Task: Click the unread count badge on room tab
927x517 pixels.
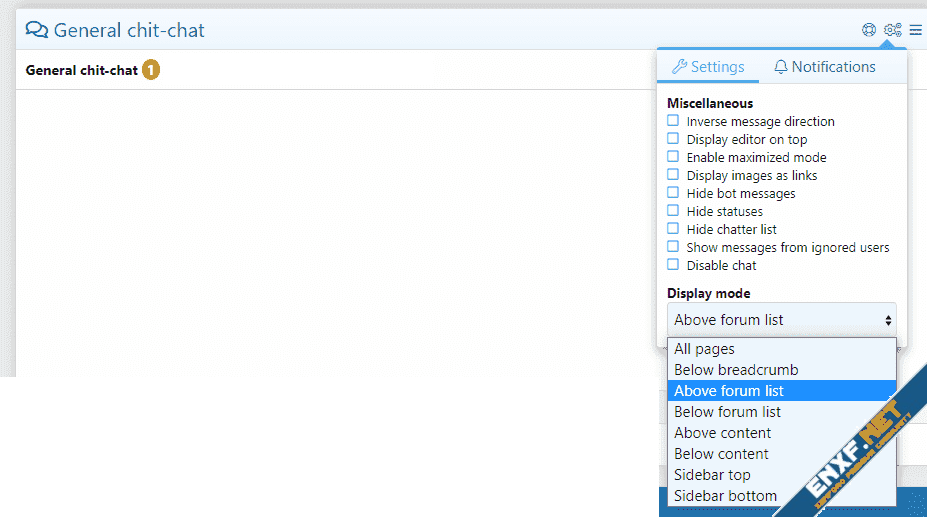Action: click(x=151, y=70)
